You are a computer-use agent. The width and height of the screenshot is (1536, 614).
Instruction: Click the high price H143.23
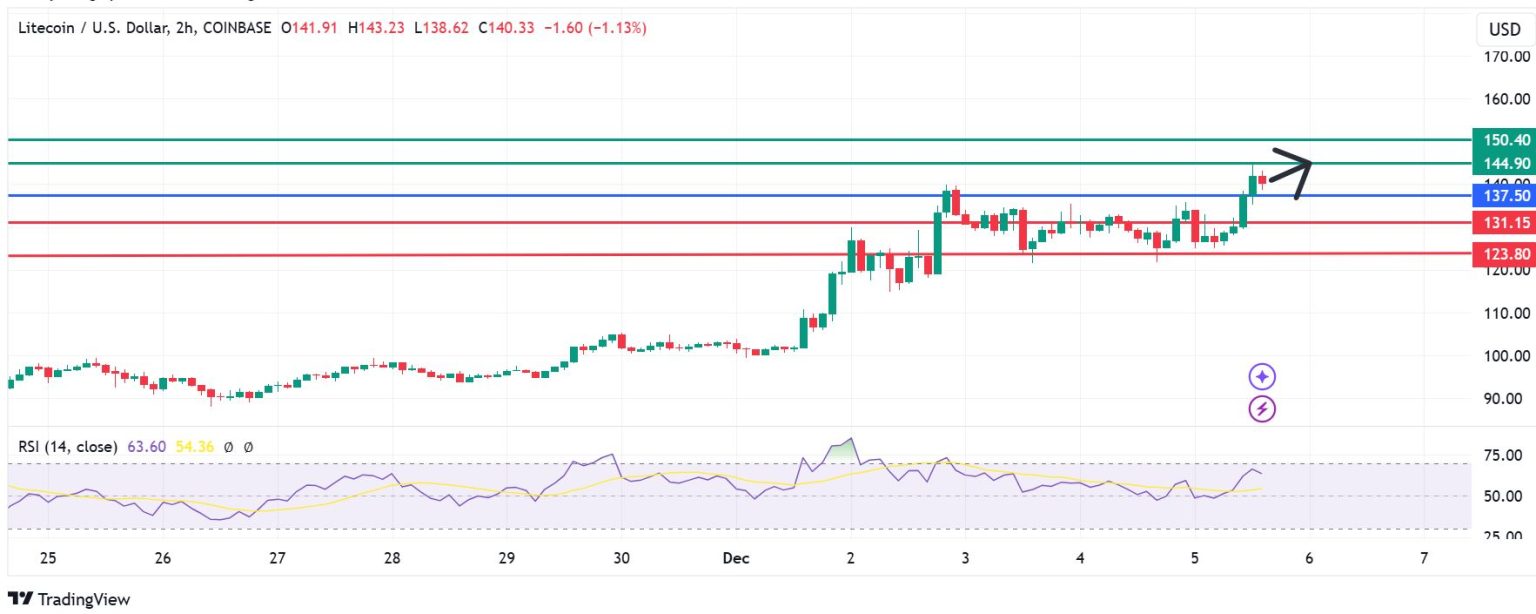376,28
